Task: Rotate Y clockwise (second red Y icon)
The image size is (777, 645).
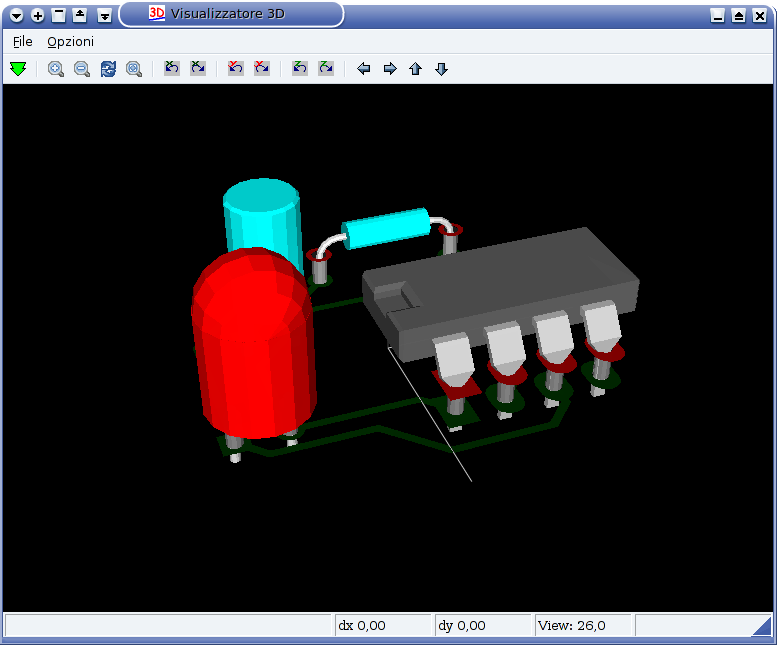Action: tap(262, 68)
